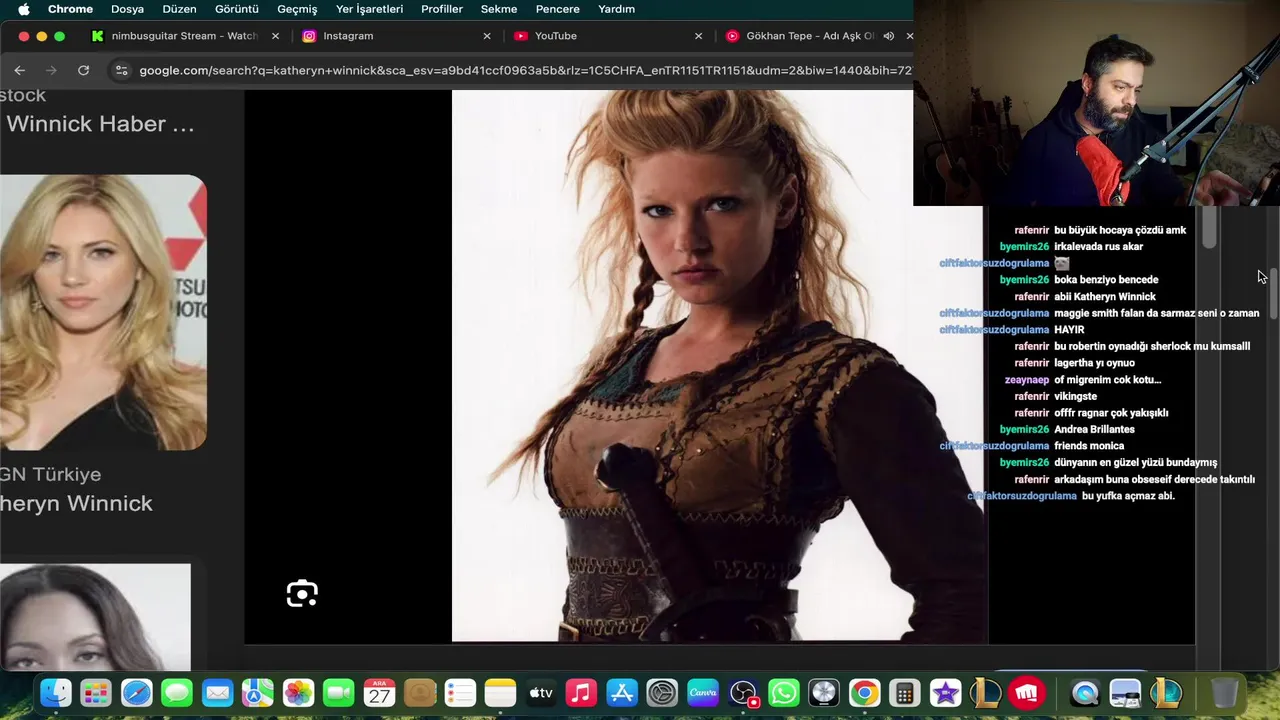
Task: Open Notes app in the Dock
Action: coord(500,693)
